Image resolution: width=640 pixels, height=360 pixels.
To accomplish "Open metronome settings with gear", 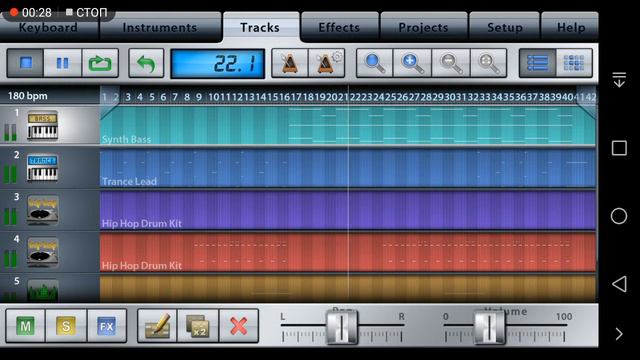I will pos(327,63).
